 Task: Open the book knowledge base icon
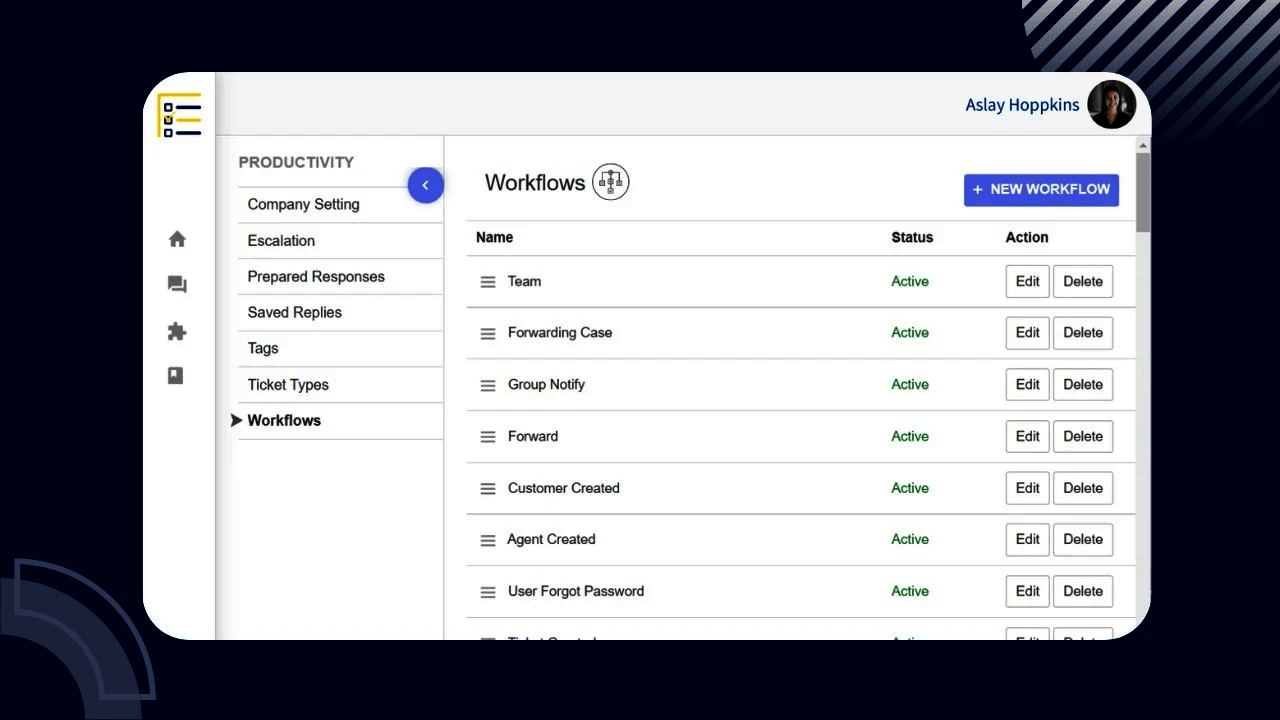[x=176, y=376]
